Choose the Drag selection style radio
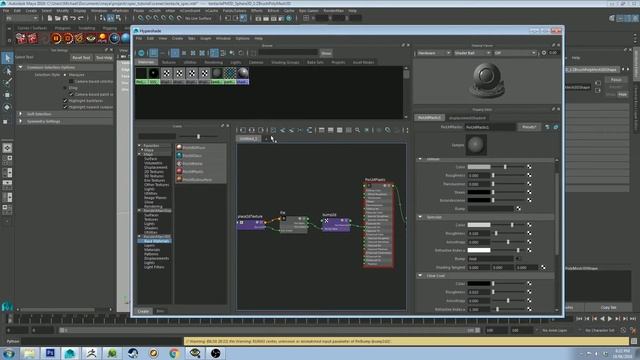 (x=65, y=88)
